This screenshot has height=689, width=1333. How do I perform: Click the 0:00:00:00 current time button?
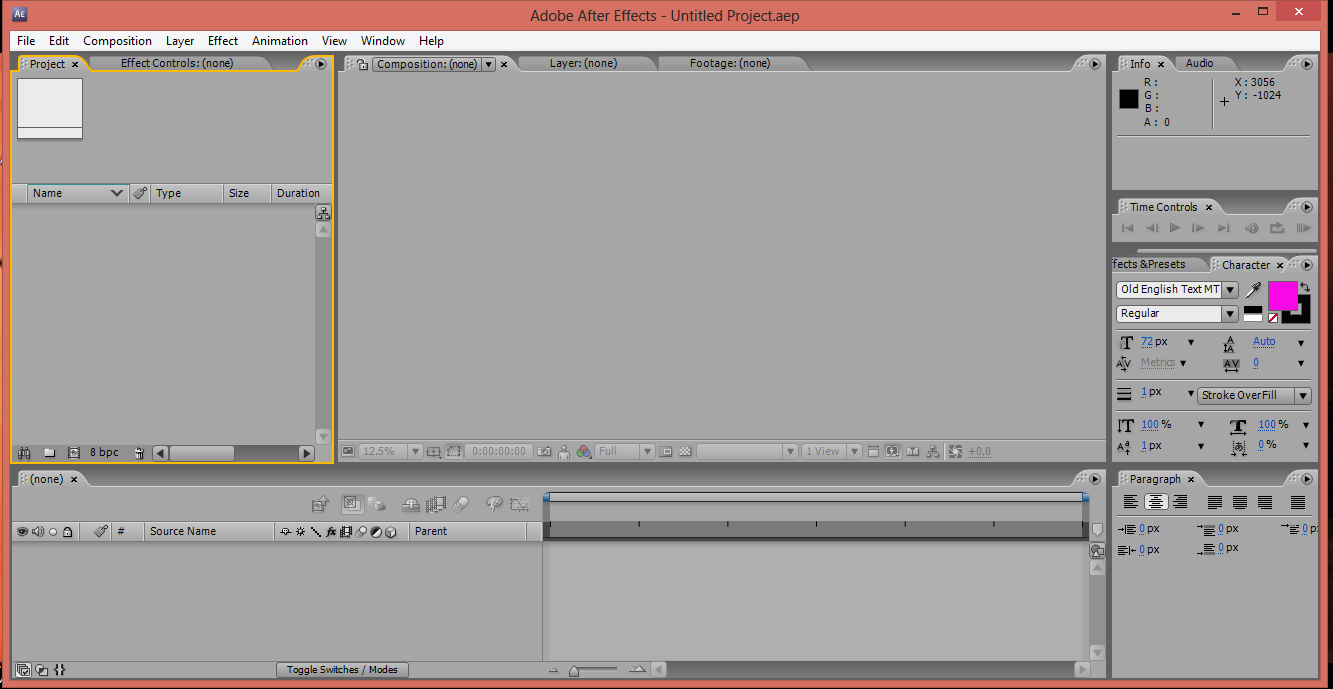498,451
